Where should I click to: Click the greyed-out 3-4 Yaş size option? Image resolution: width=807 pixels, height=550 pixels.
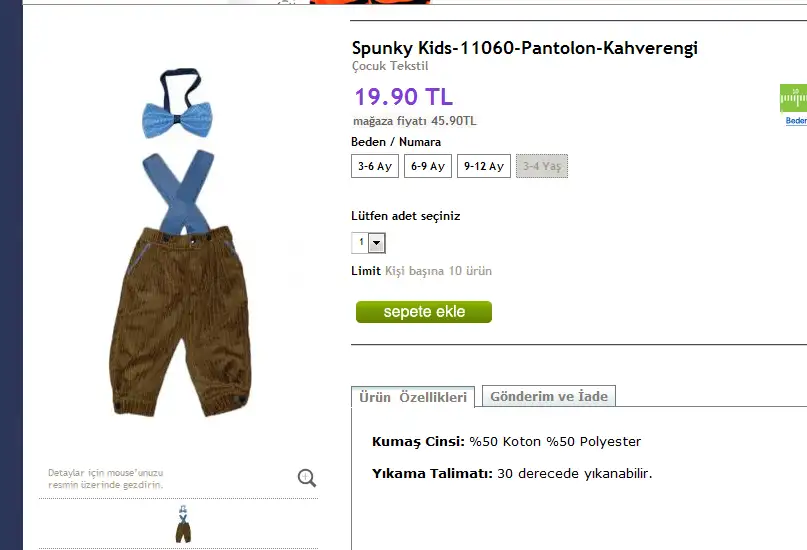click(542, 166)
